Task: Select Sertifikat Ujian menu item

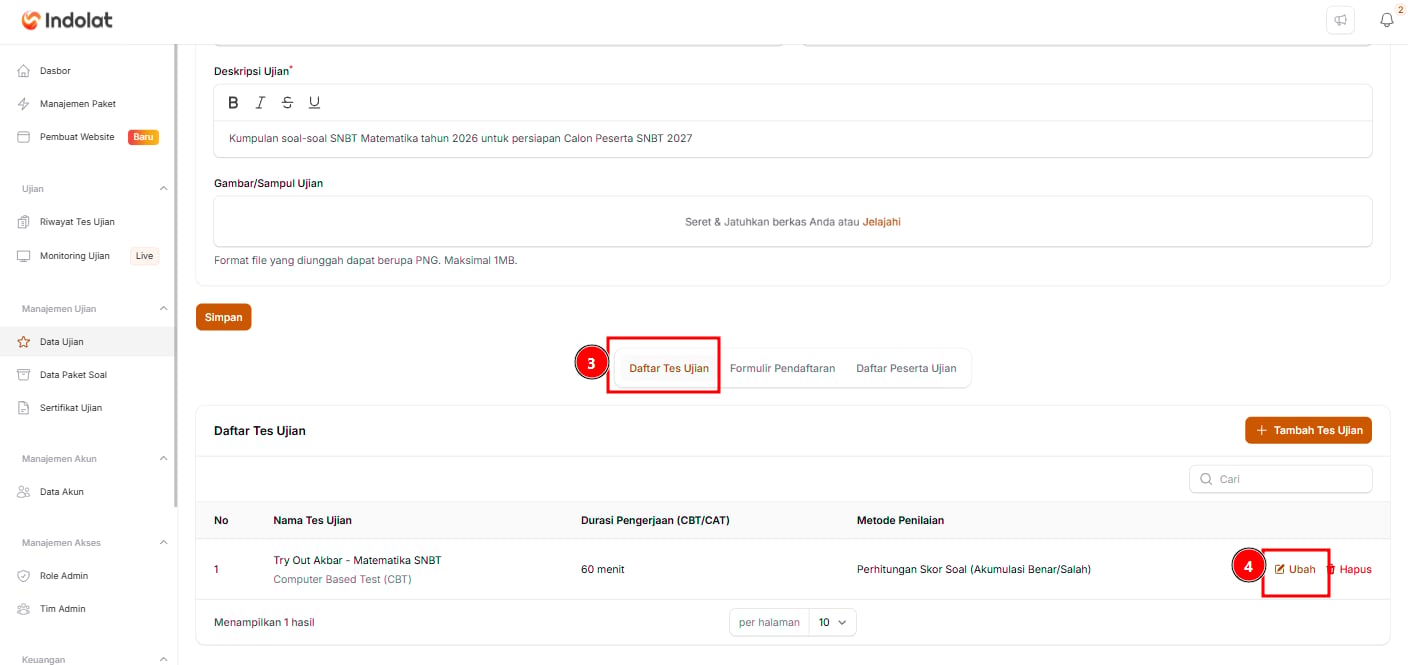Action: coord(88,408)
